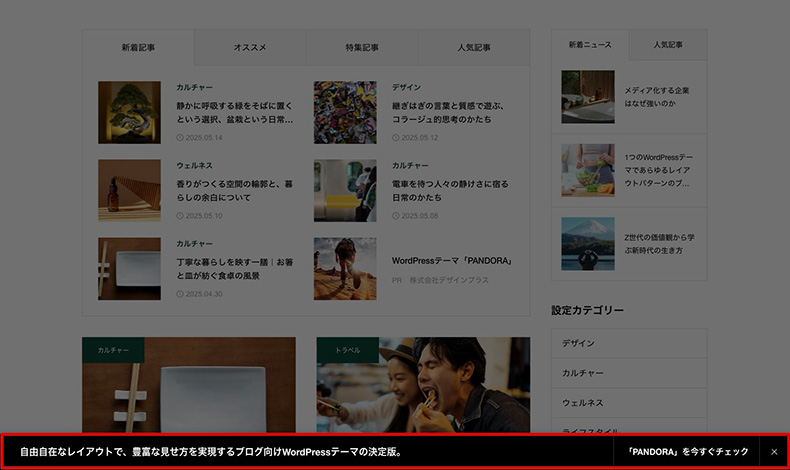This screenshot has height=470, width=790.
Task: Open the aroma bottle article thumbnail
Action: tap(129, 190)
